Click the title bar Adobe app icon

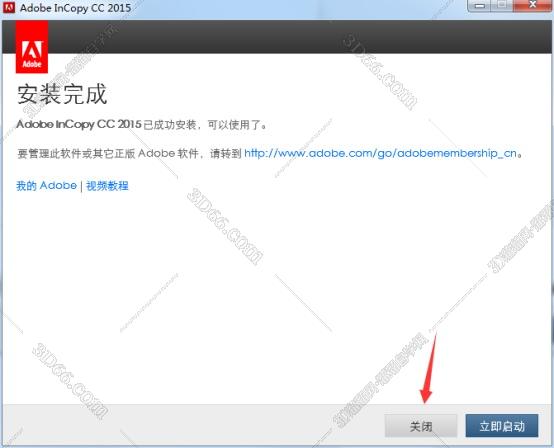8,7
